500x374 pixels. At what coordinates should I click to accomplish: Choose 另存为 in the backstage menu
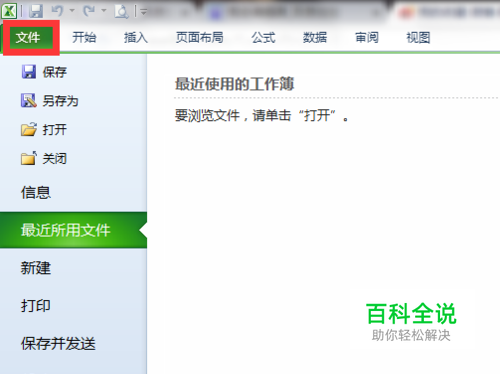60,101
